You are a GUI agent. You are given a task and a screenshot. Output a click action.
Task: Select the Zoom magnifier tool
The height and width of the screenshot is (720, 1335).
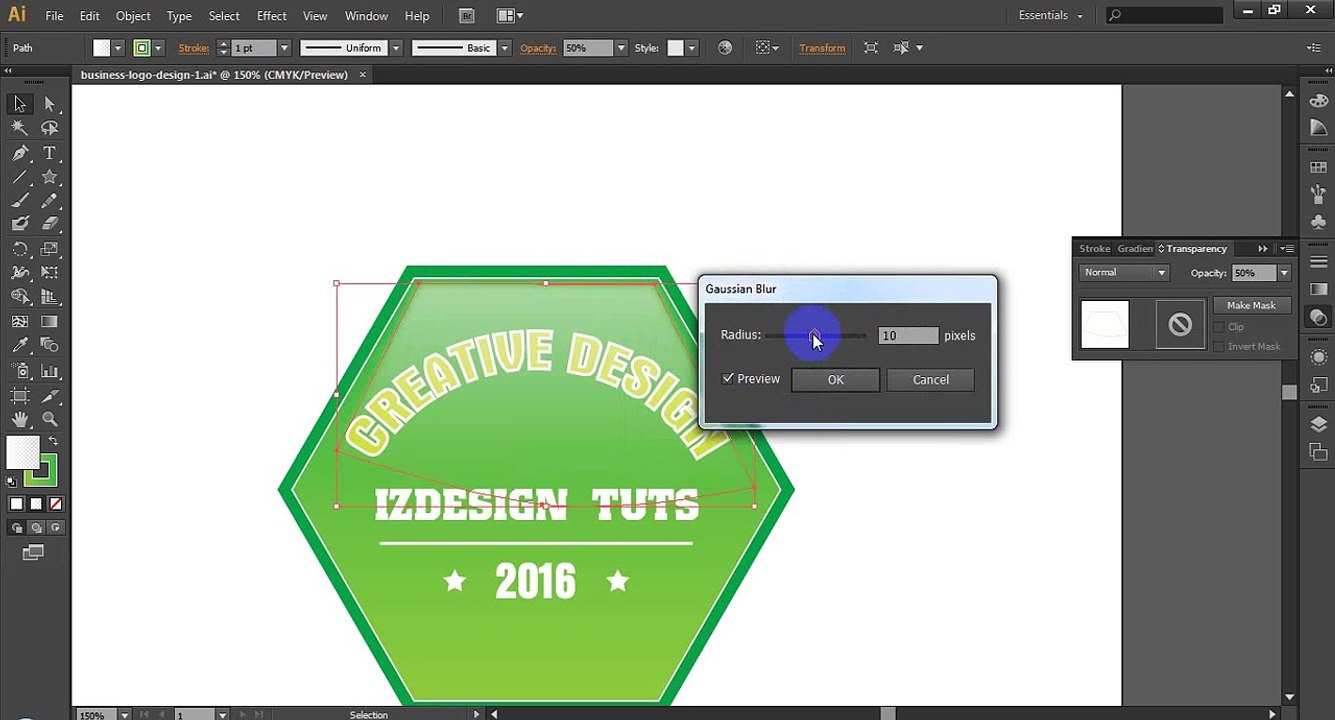[x=49, y=420]
